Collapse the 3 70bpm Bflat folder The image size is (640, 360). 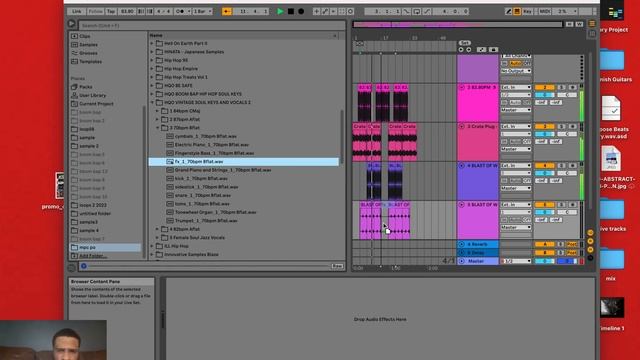click(157, 128)
